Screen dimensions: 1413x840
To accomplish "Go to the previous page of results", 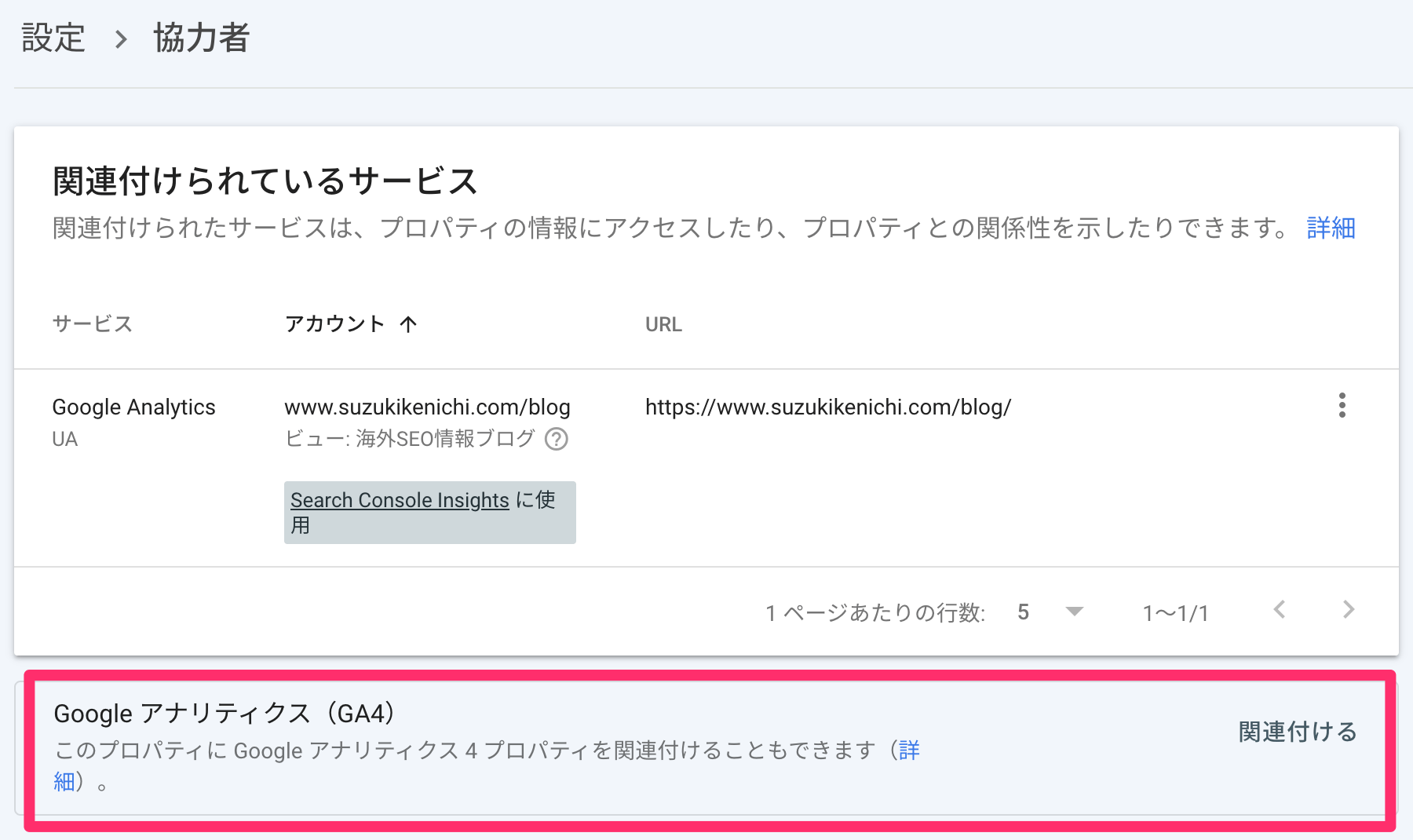I will click(x=1280, y=610).
